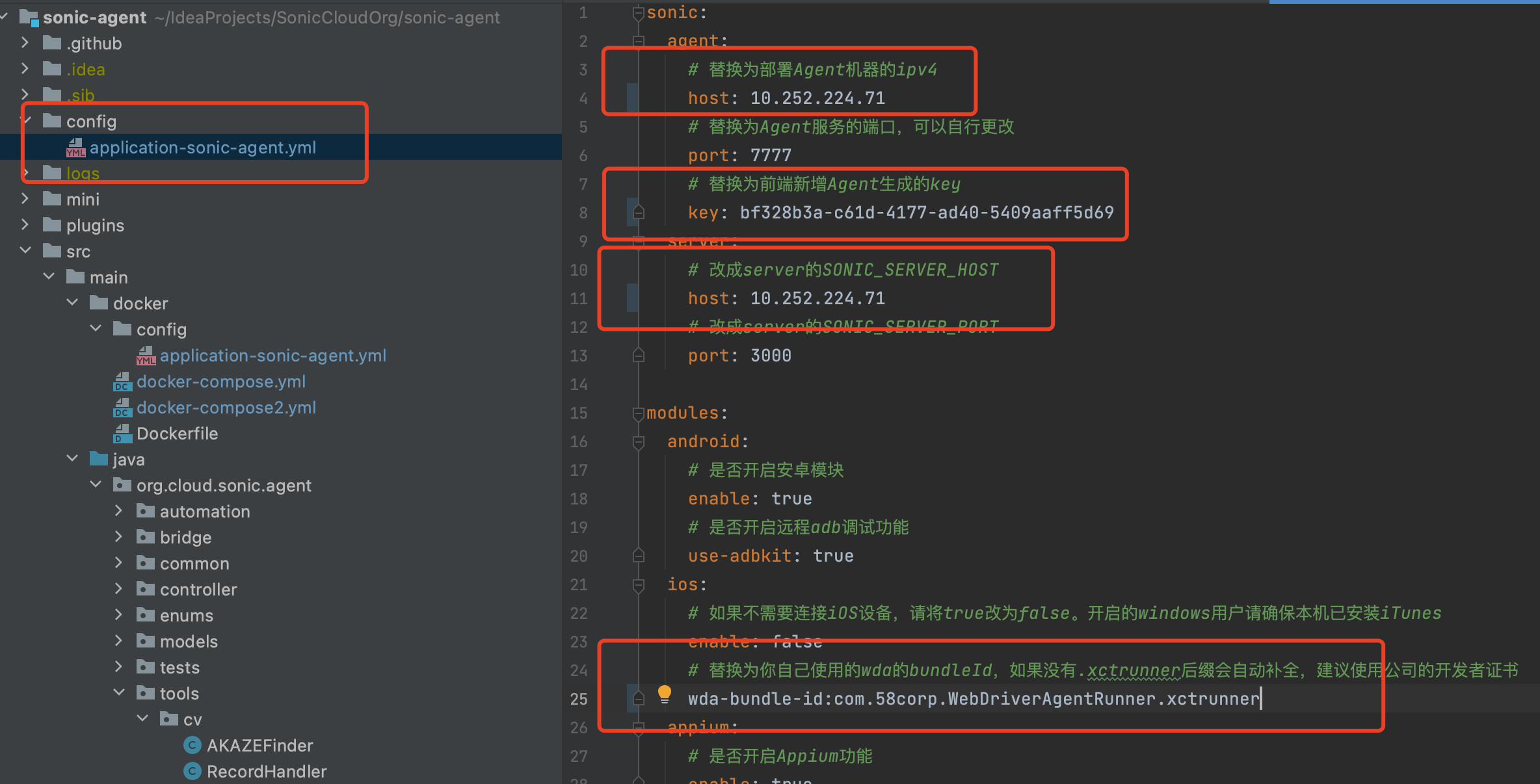The image size is (1540, 784).
Task: Collapse the docker folder arrow
Action: tap(72, 303)
